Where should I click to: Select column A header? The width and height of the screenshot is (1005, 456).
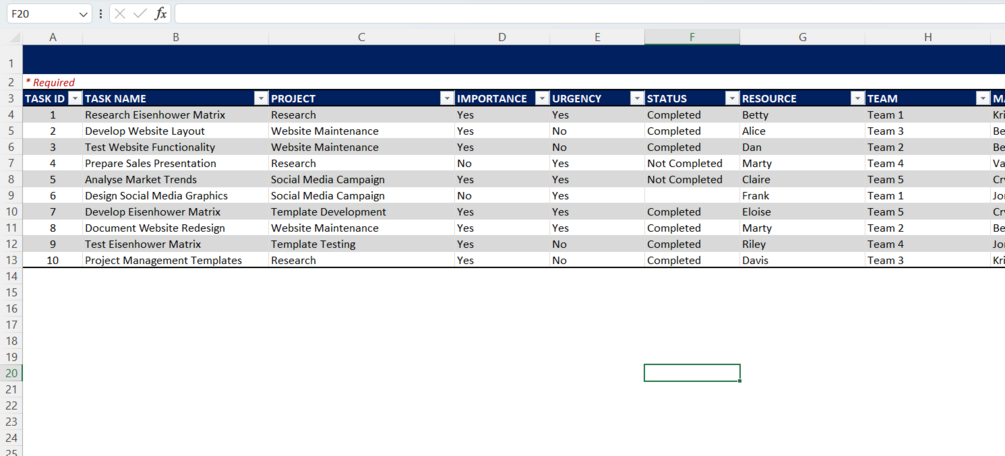click(x=53, y=38)
